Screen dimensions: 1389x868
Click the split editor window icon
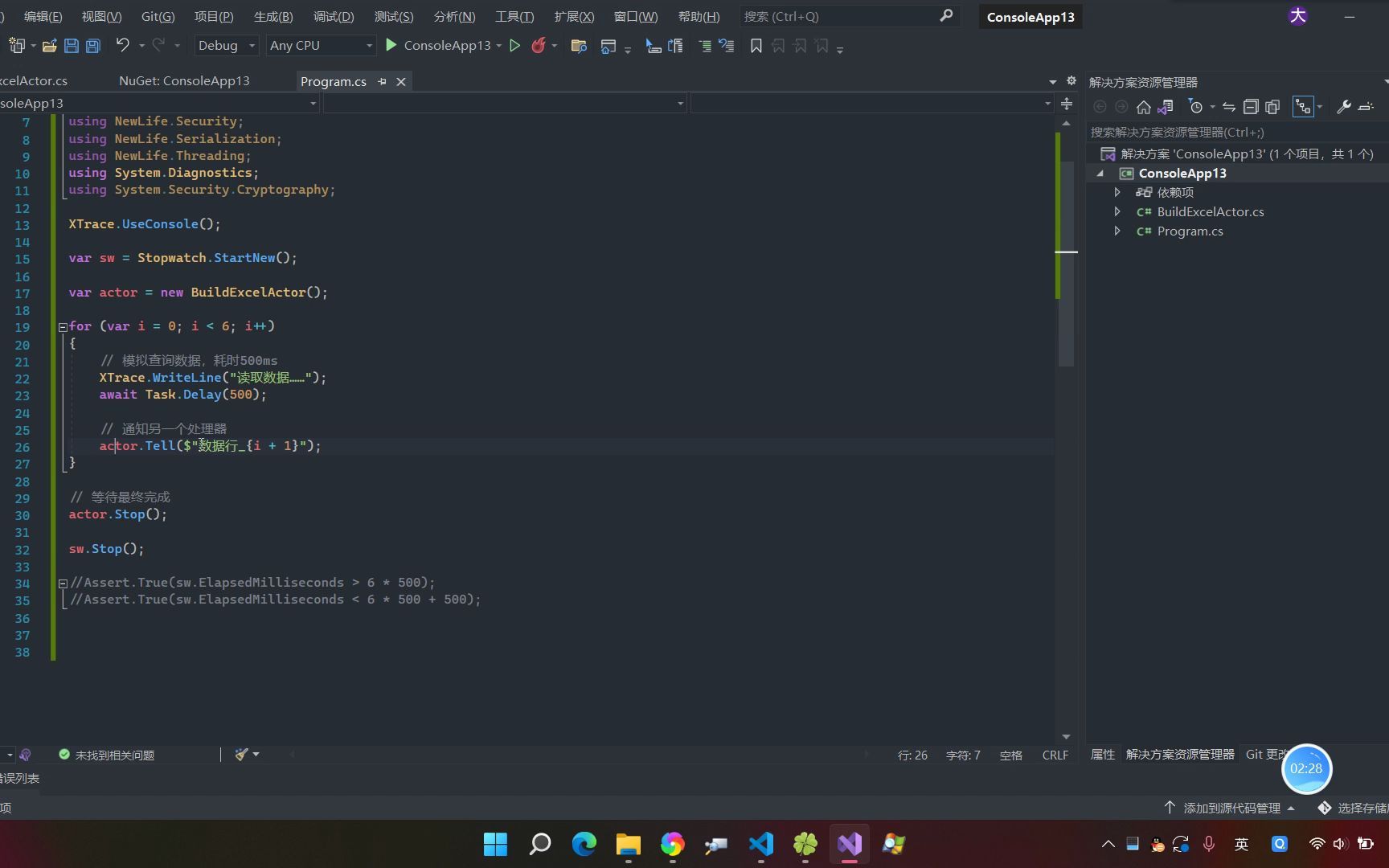point(1067,104)
